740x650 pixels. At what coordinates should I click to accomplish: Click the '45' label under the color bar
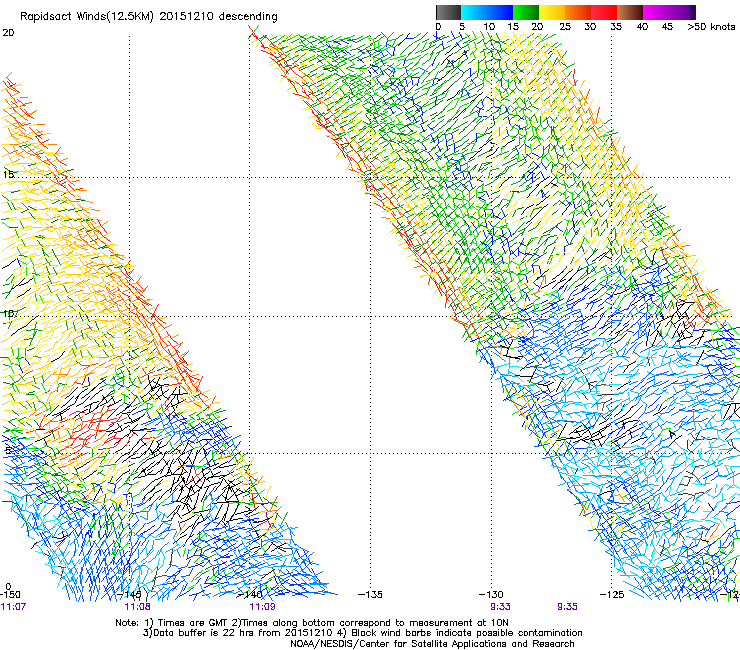[667, 27]
